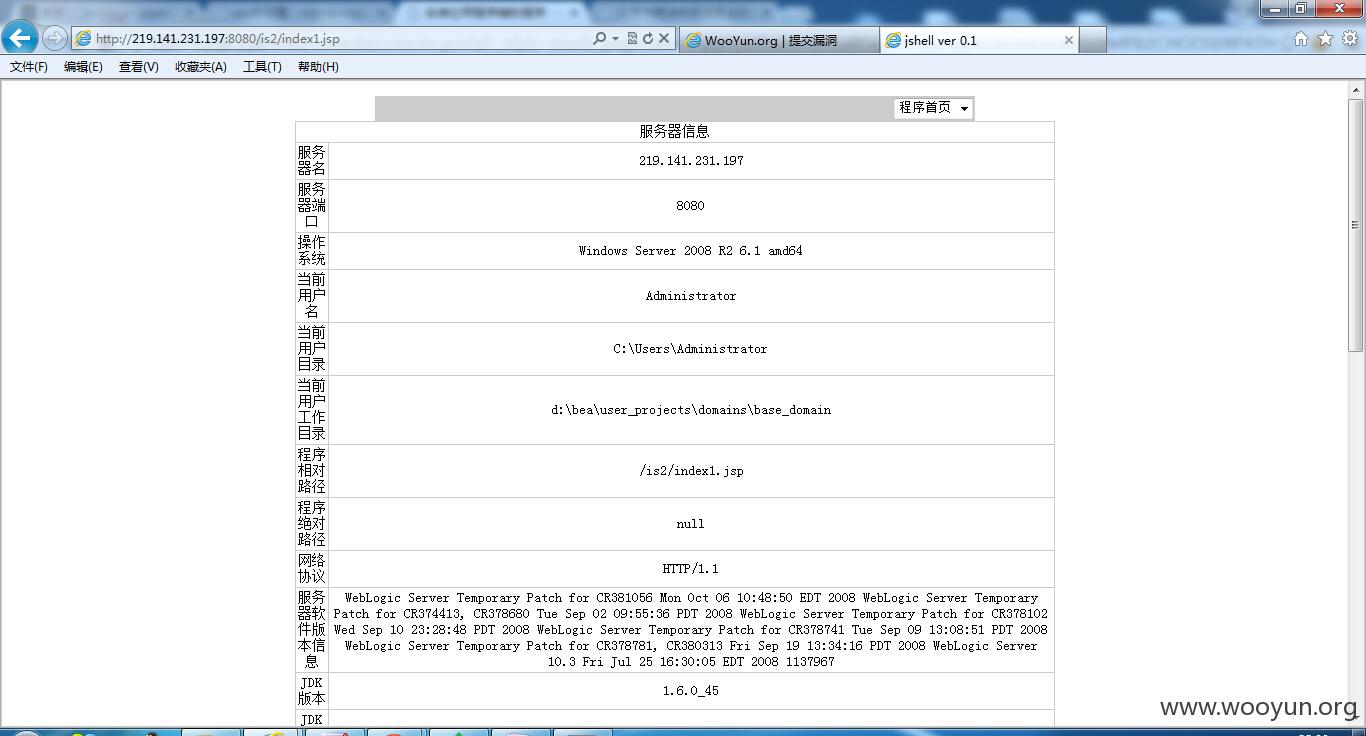Expand the 程序首页 dropdown
1366x736 pixels.
[934, 108]
